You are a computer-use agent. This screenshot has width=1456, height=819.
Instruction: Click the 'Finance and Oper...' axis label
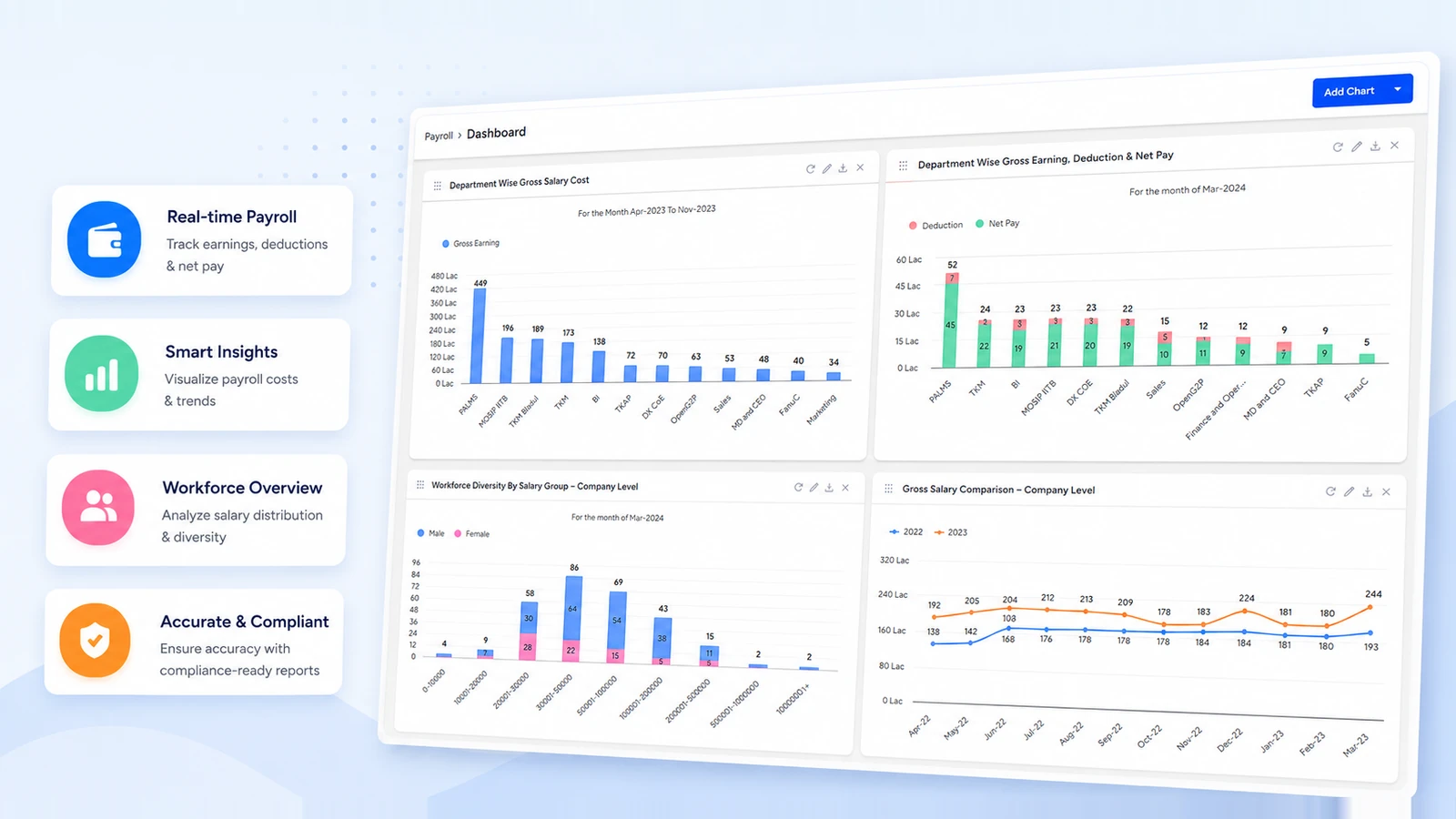point(1216,409)
